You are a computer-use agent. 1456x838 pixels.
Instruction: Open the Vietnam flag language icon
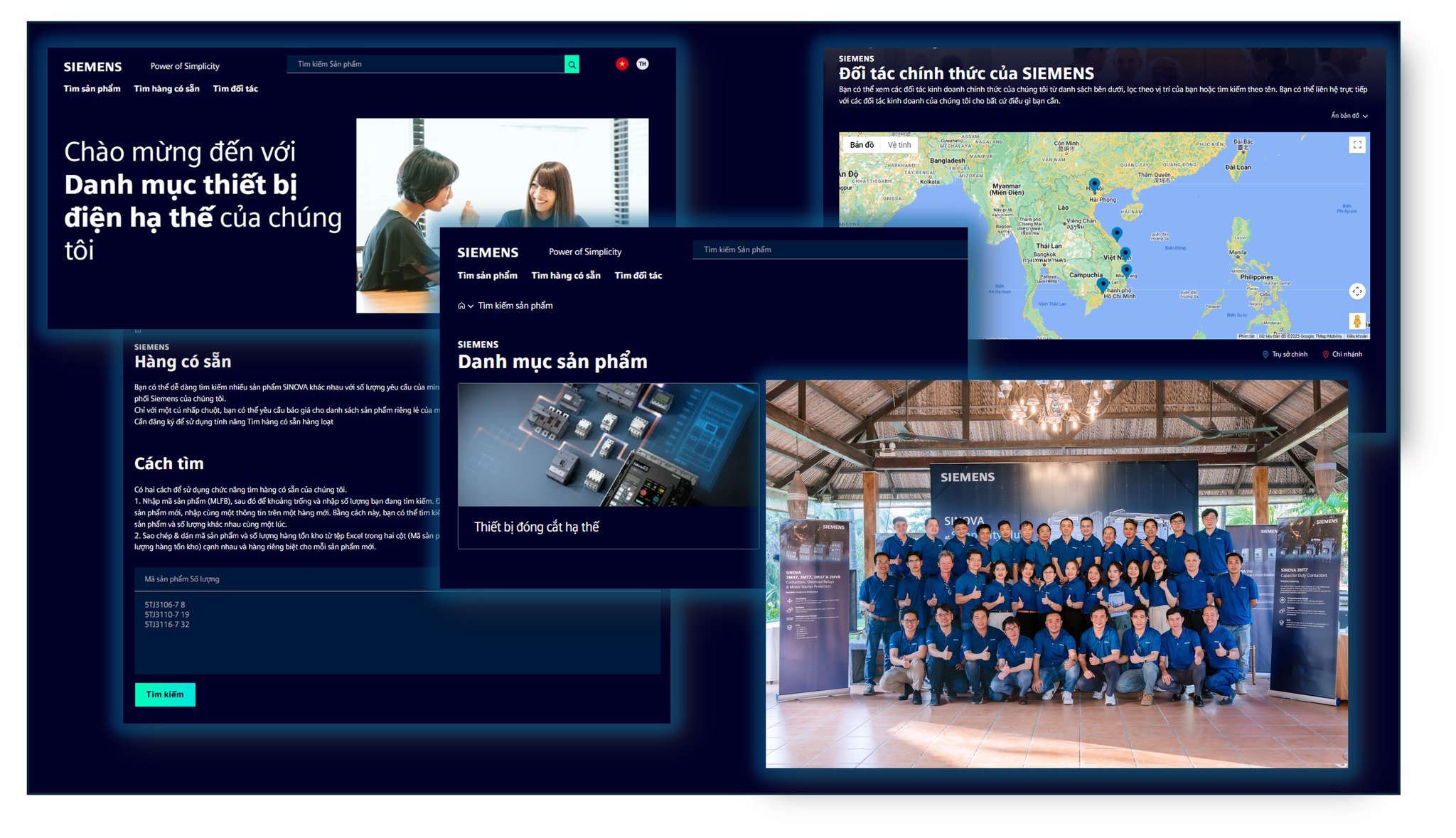click(623, 63)
